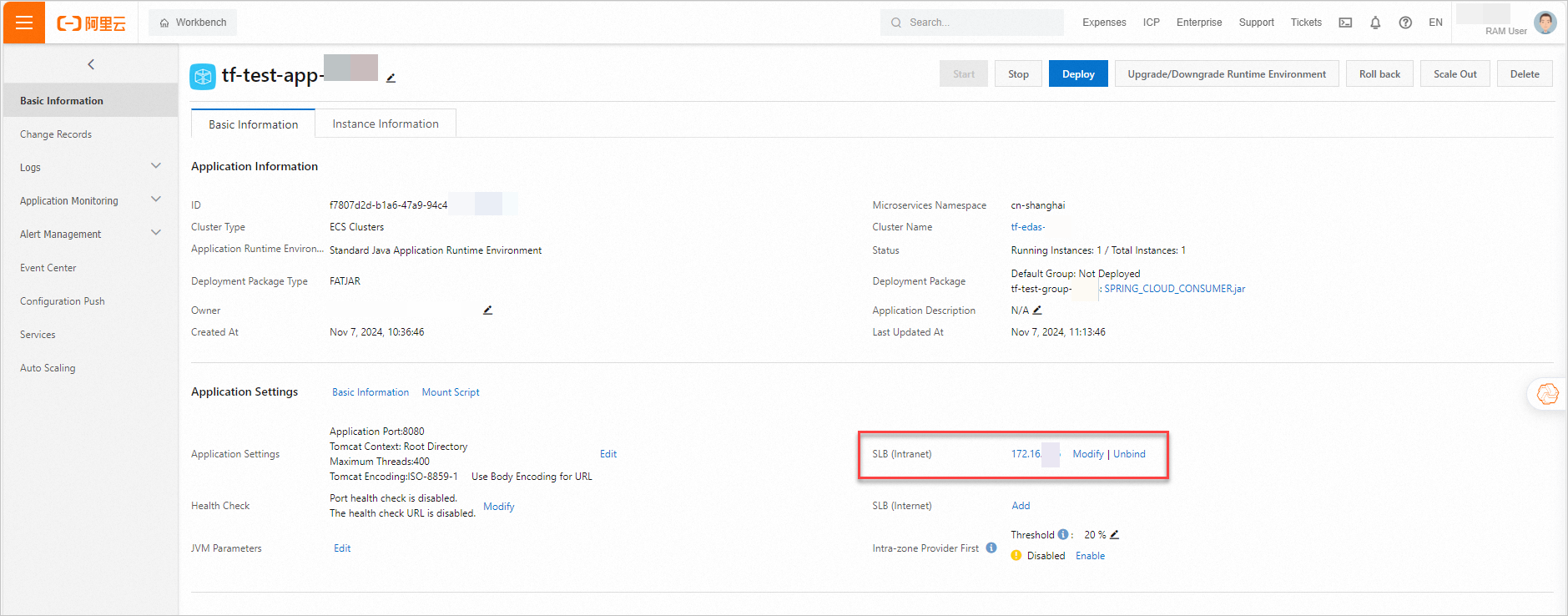Screen dimensions: 1568x616
Task: Click the 'Running Instances: 1 / Total Instances: 1' status
Action: click(1098, 250)
